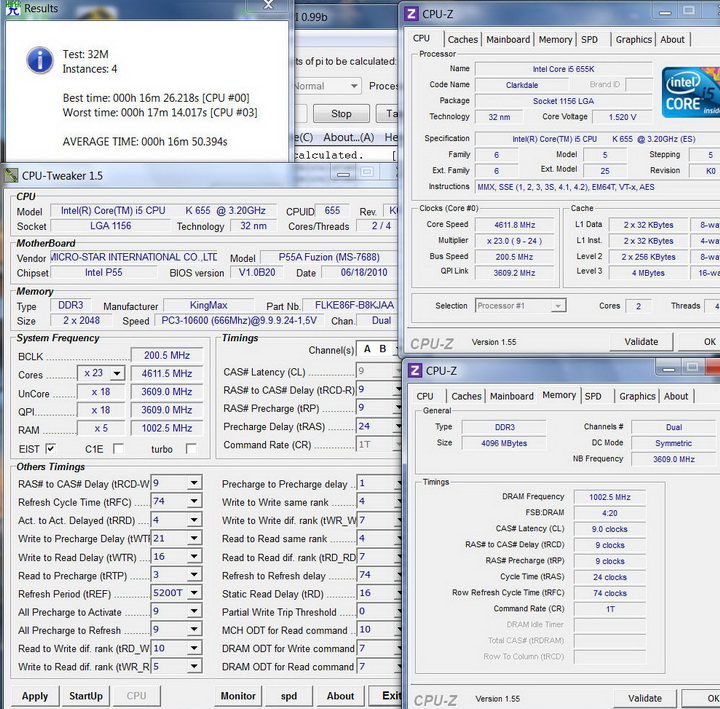Viewport: 720px width, 709px height.
Task: Open About tab in bottom CPU-Z window
Action: point(676,396)
